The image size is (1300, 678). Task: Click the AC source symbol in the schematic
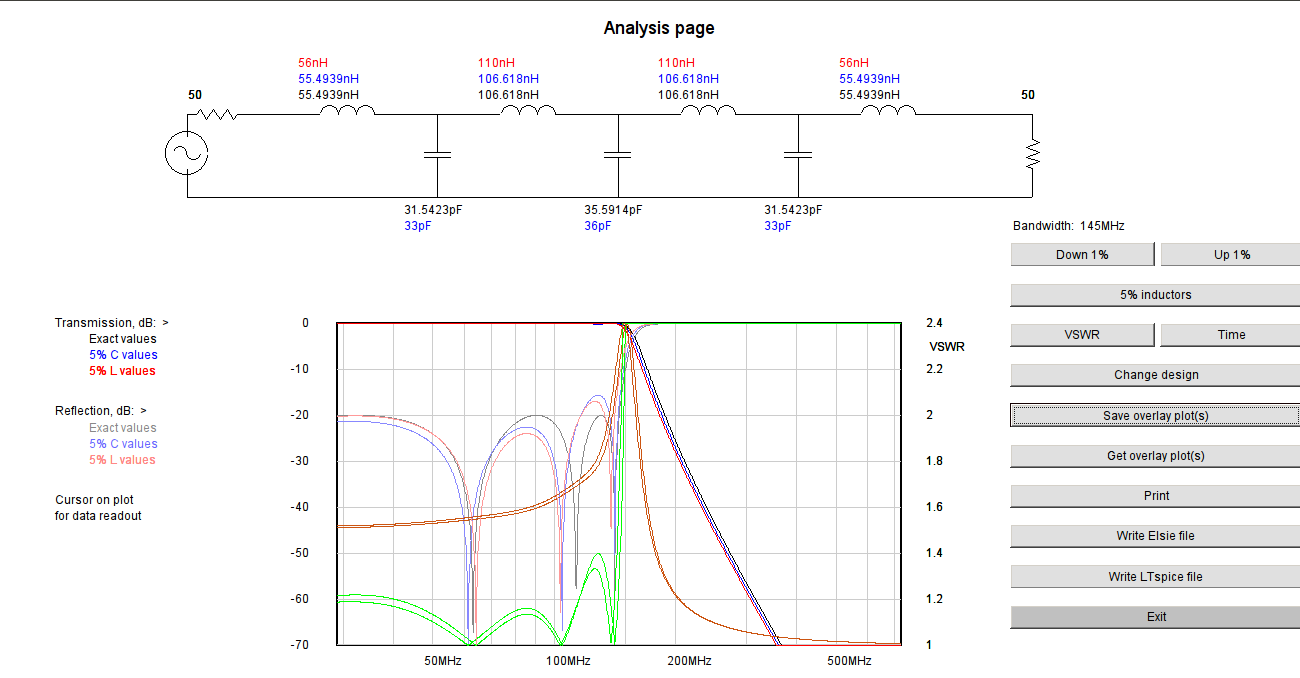(x=186, y=152)
